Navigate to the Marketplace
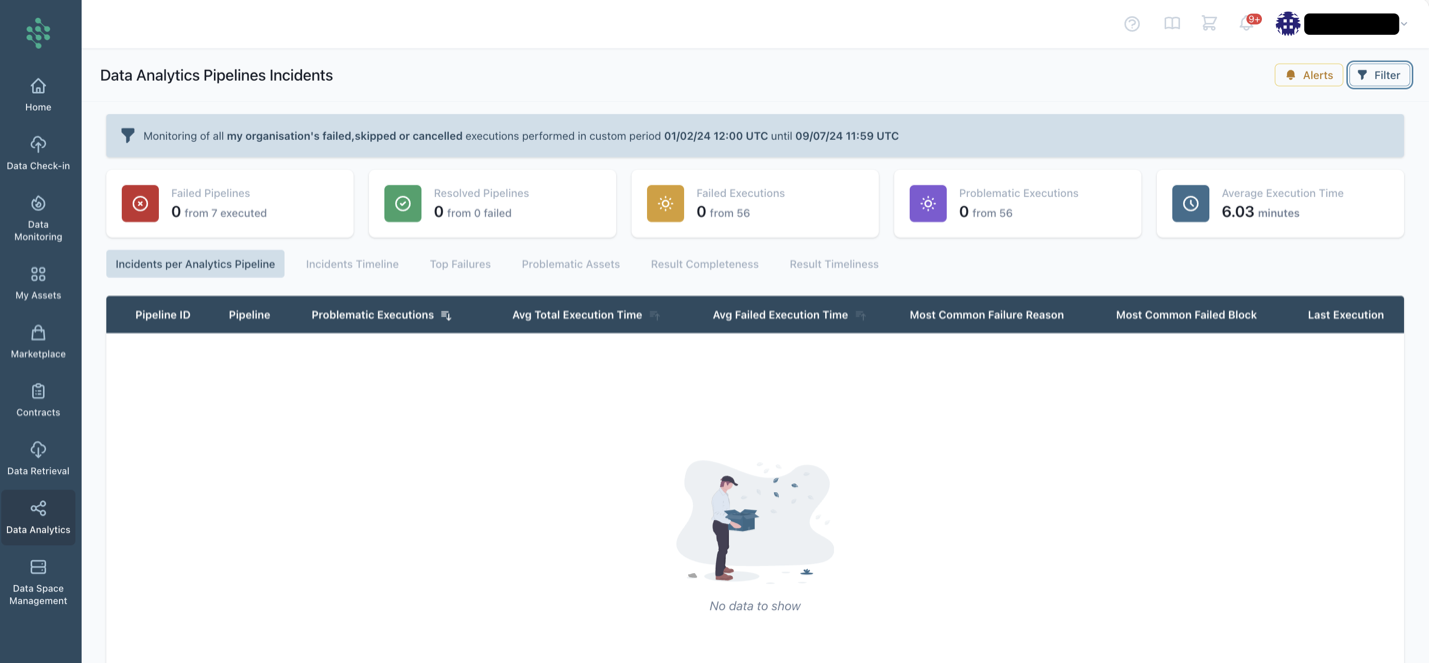This screenshot has width=1429, height=663. (38, 341)
